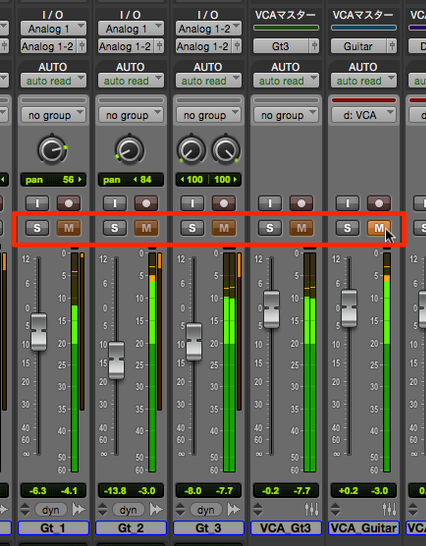Viewport: 426px width, 546px height.
Task: Click the double-arrow icon on Gt_1
Action: [79, 510]
